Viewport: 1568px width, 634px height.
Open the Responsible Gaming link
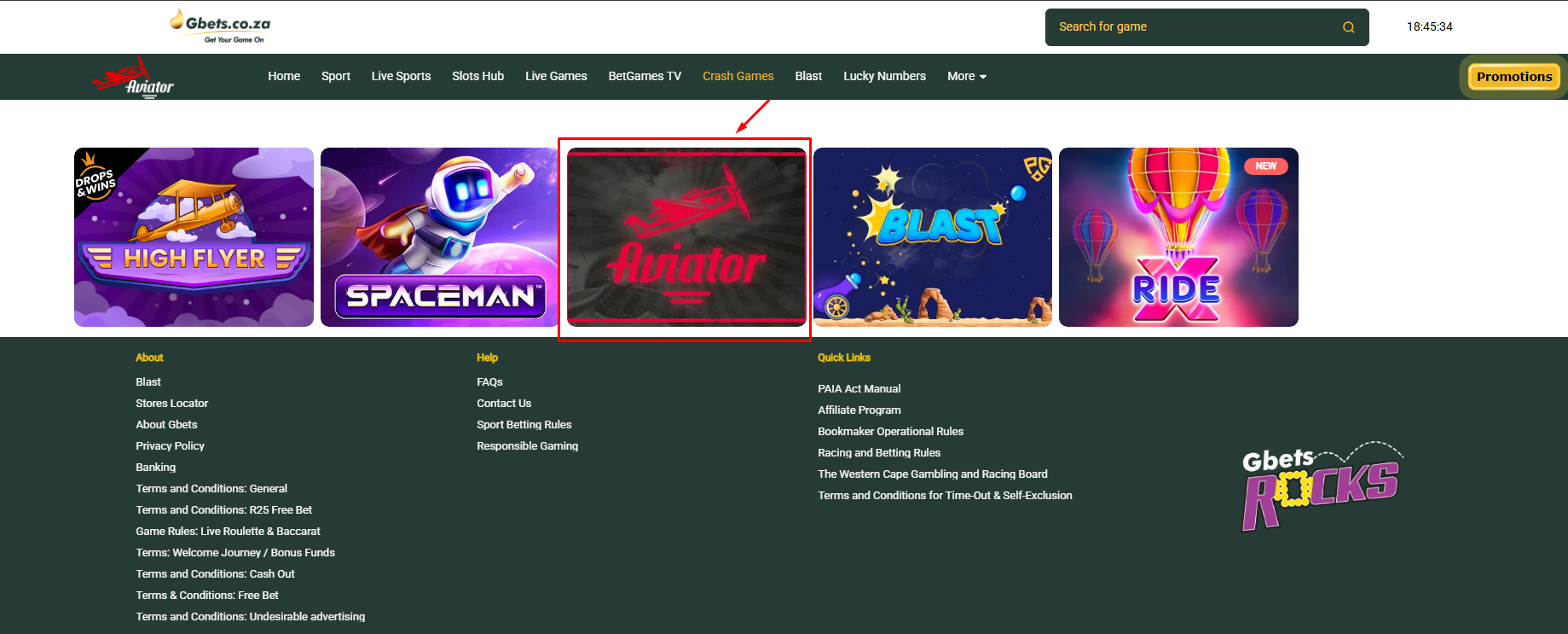pyautogui.click(x=527, y=445)
